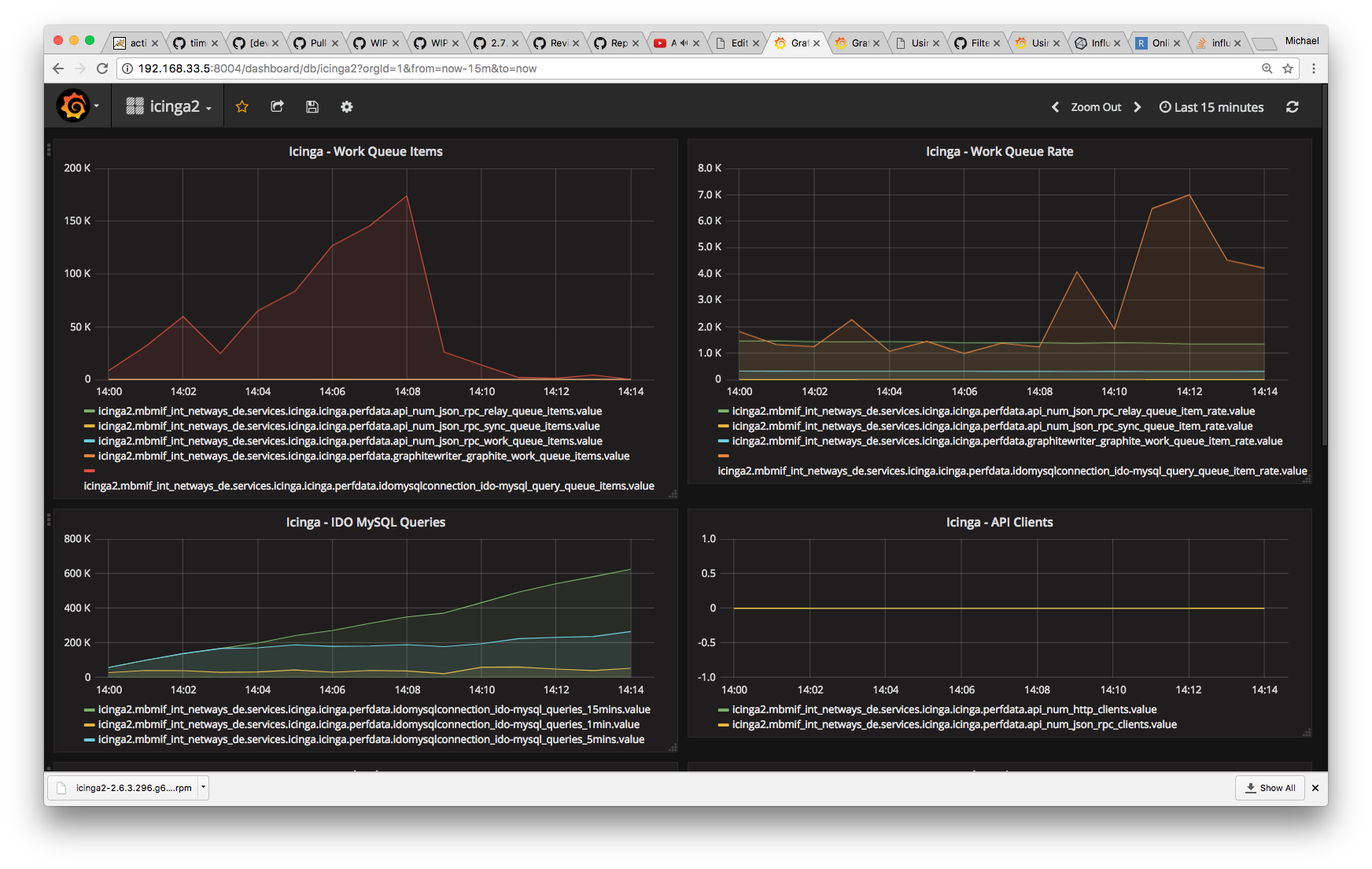Save dashboard with floppy disk icon
Image resolution: width=1372 pixels, height=869 pixels.
[x=312, y=106]
